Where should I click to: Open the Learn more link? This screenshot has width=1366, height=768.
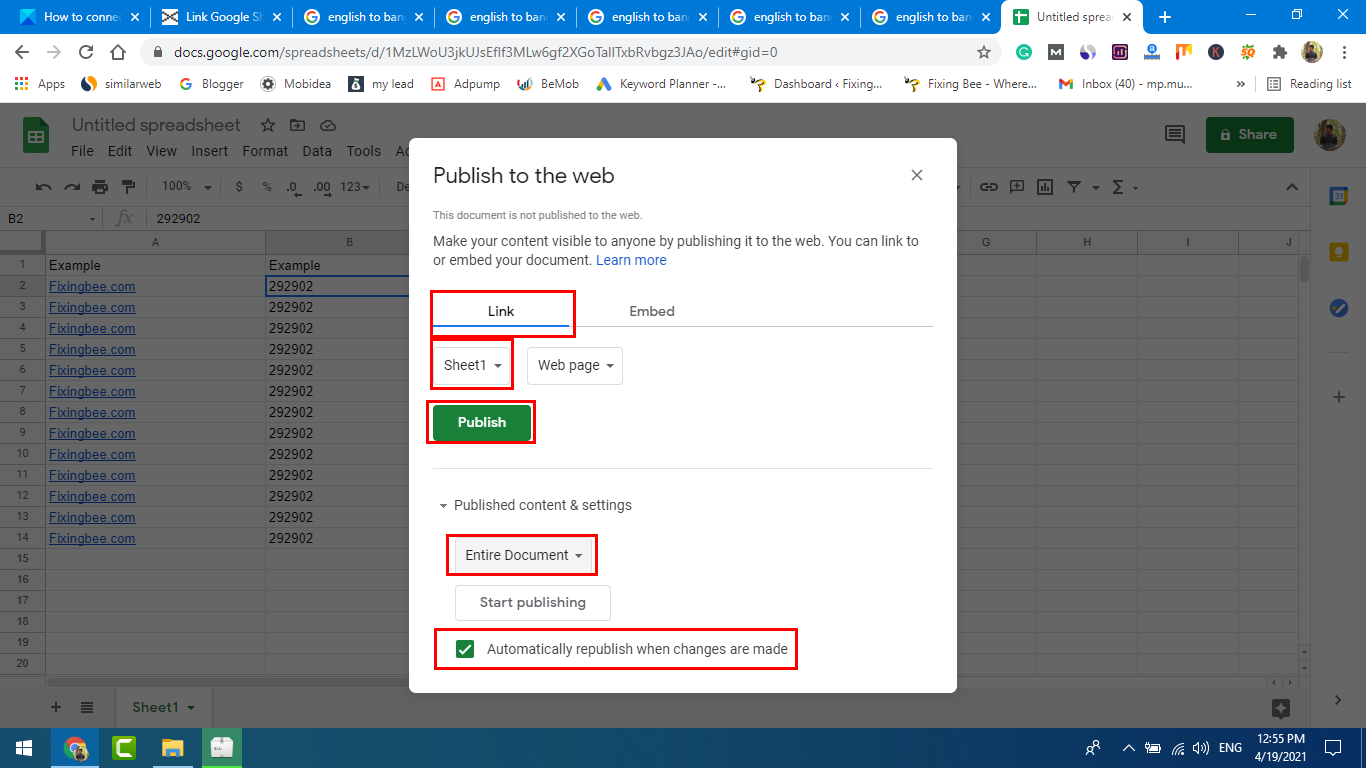click(631, 260)
